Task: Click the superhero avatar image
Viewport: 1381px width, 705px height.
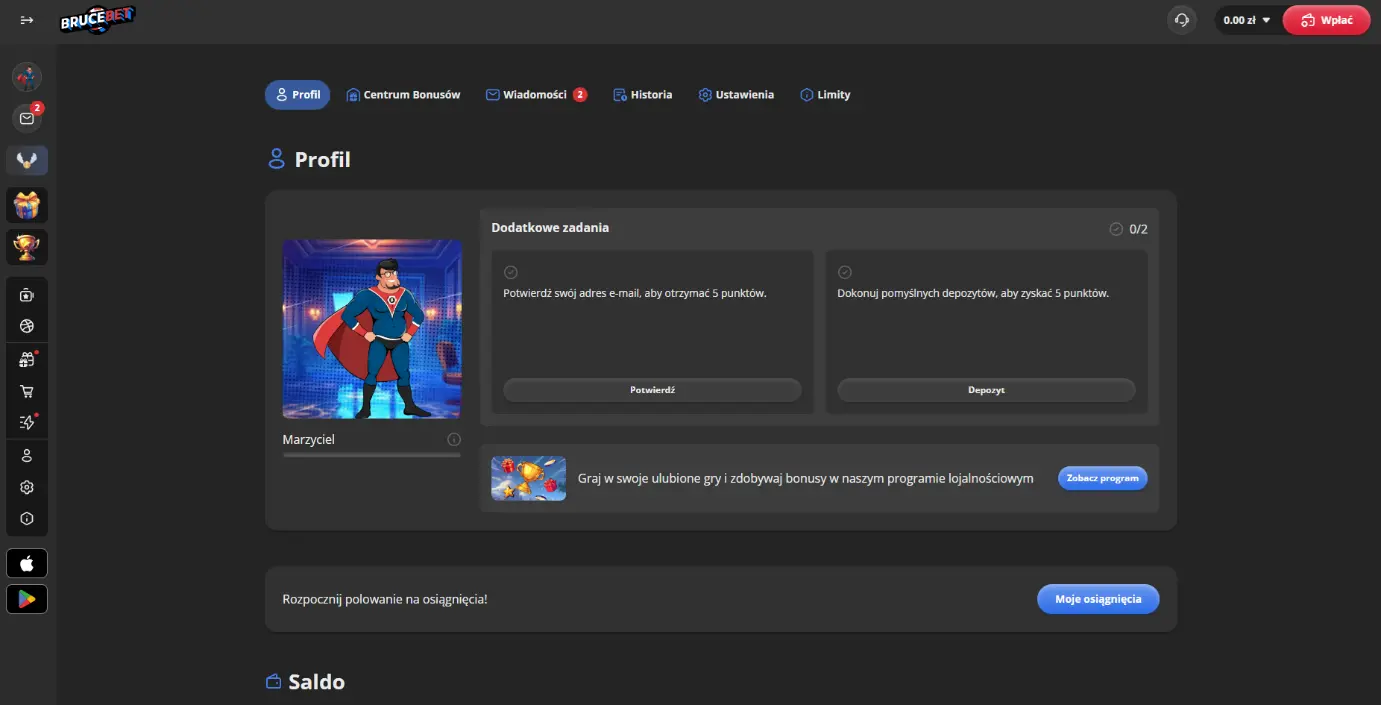Action: [x=372, y=329]
